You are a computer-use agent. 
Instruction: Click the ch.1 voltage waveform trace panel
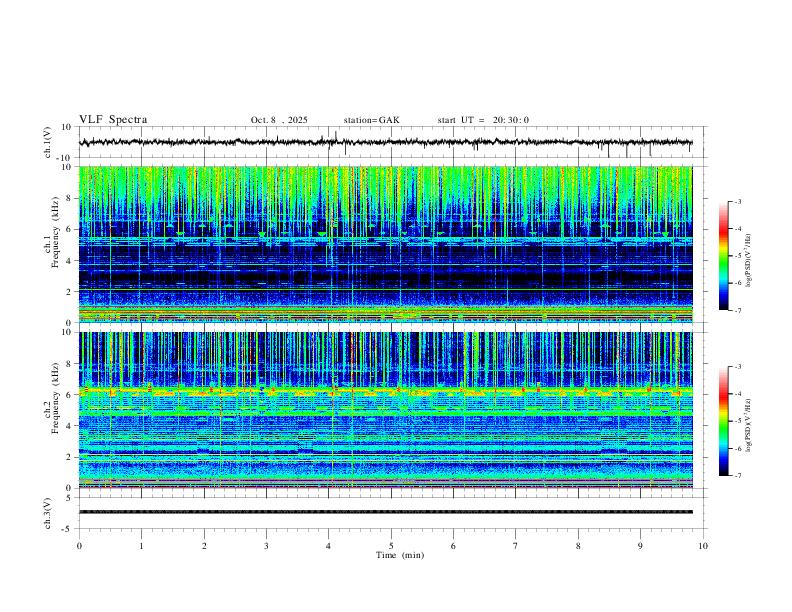tap(391, 142)
